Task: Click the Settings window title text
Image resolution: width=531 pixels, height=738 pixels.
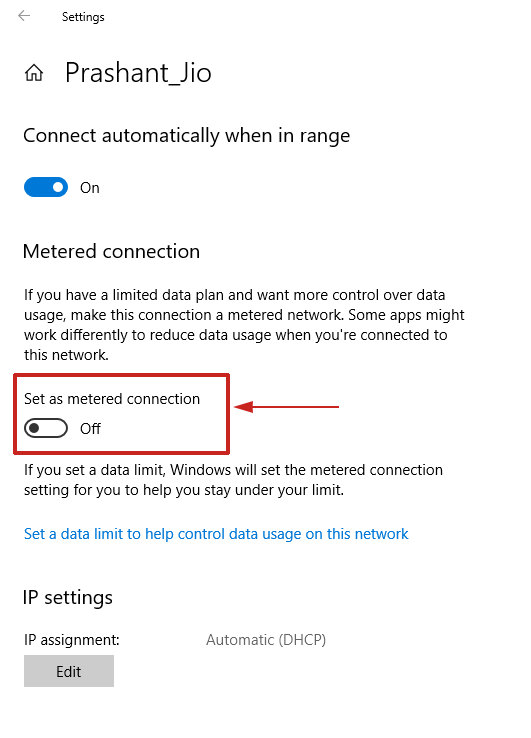Action: click(x=83, y=17)
